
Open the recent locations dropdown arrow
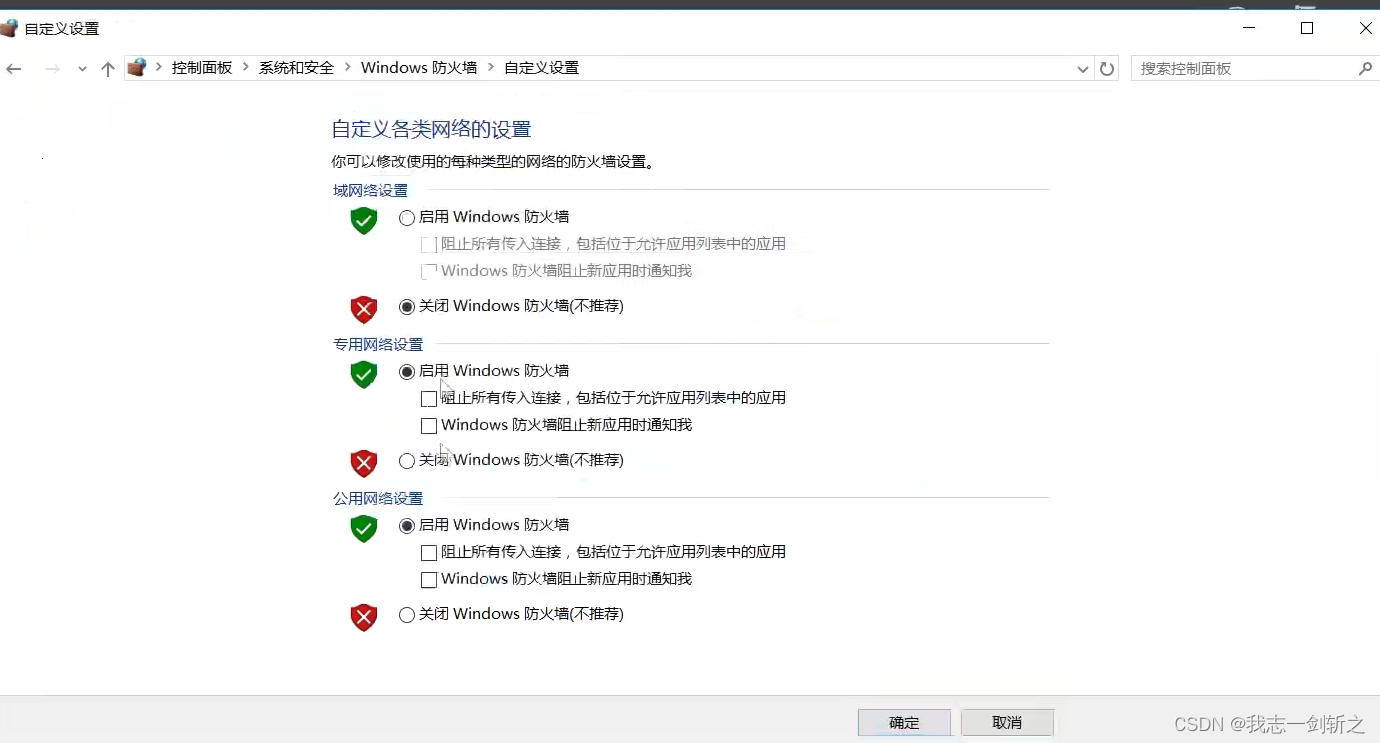82,69
